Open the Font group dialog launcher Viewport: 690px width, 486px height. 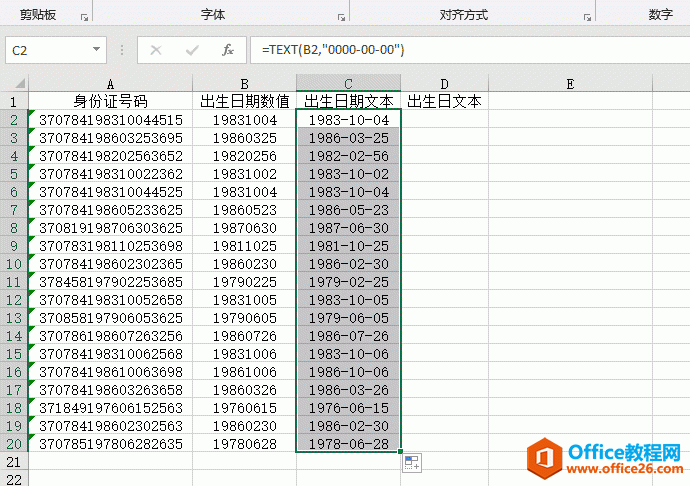click(x=341, y=17)
